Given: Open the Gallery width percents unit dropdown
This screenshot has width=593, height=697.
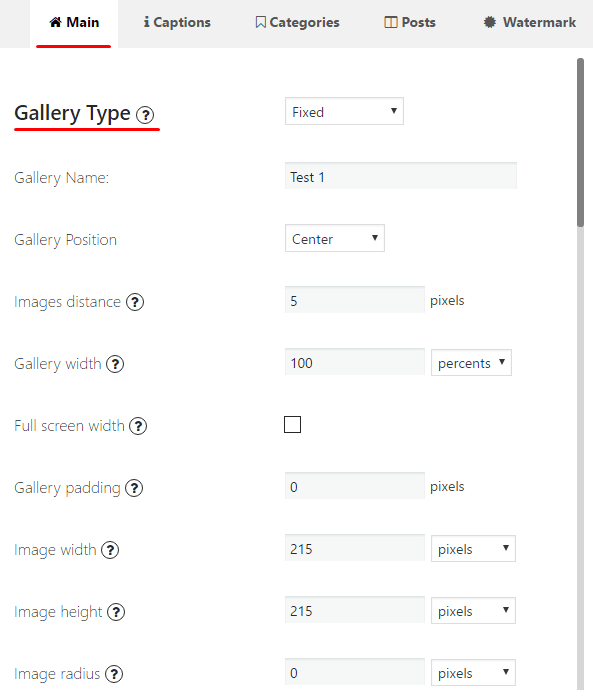Looking at the screenshot, I should click(471, 363).
